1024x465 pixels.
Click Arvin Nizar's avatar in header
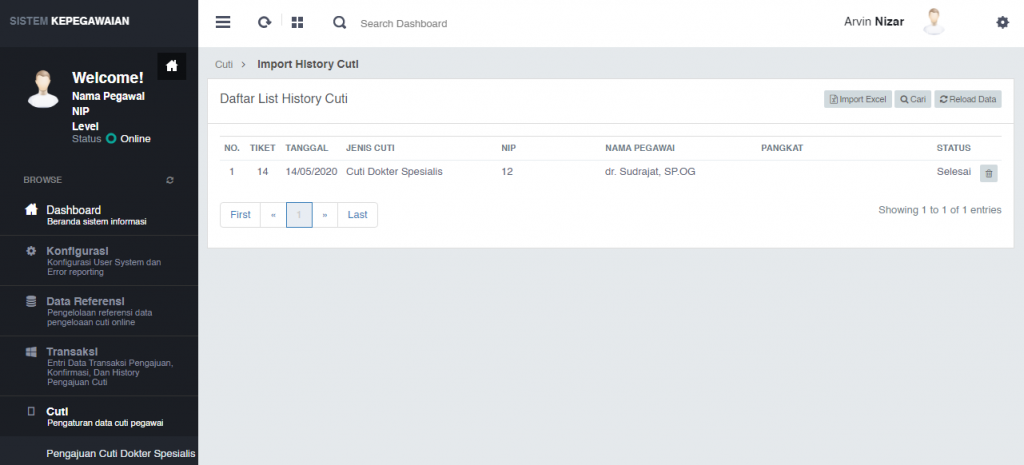point(934,22)
